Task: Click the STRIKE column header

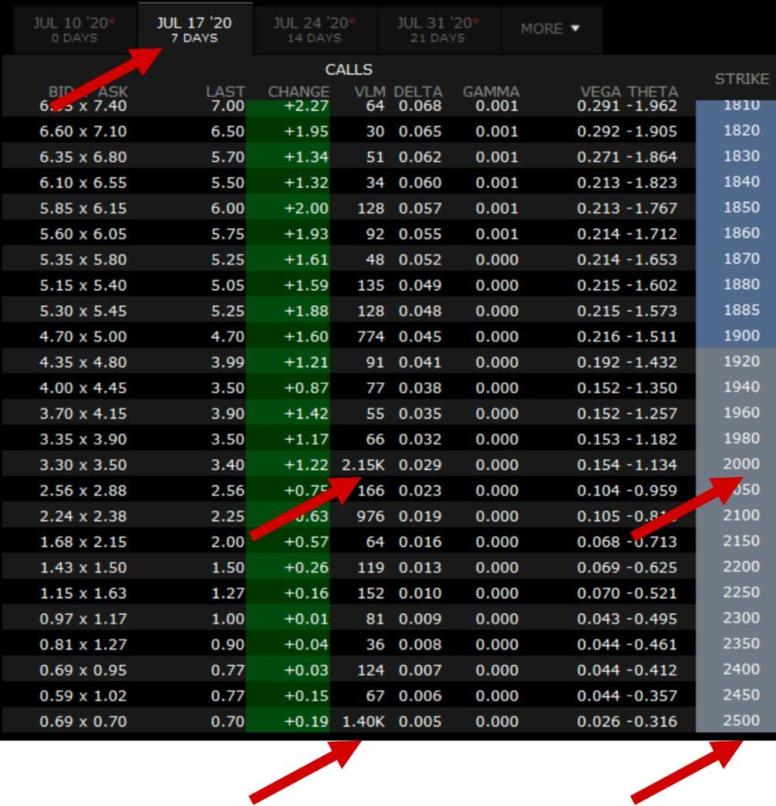Action: click(x=741, y=79)
